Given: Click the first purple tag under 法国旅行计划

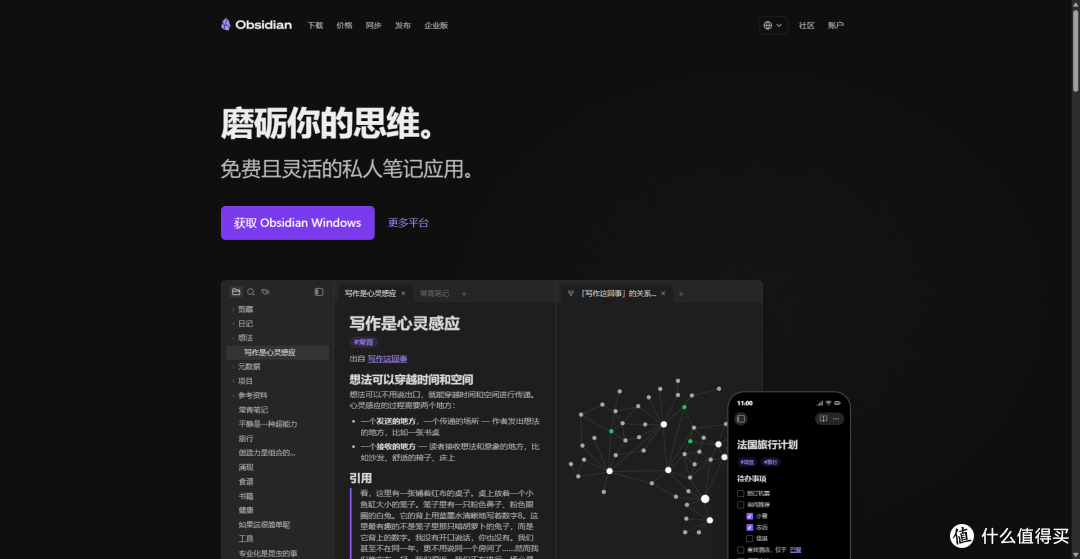Looking at the screenshot, I should click(747, 462).
